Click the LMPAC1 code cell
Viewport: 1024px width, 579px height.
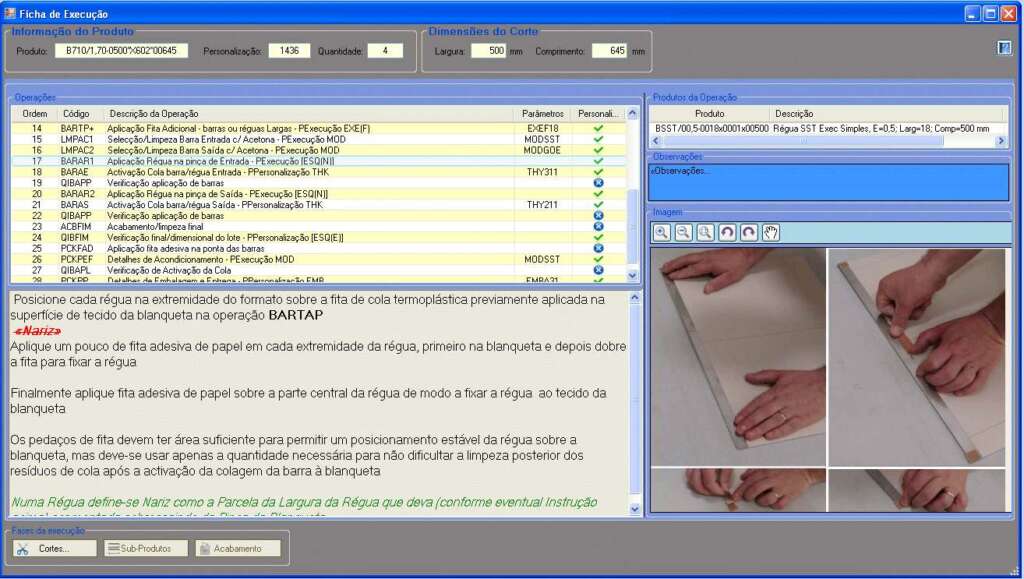77,140
